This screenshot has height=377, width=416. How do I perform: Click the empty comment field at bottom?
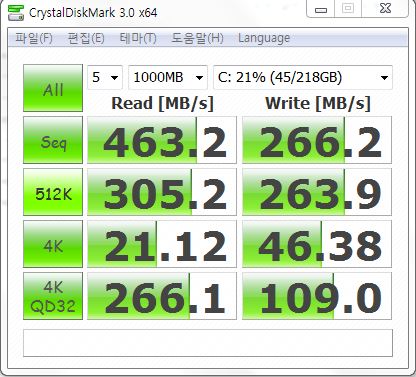[x=208, y=343]
